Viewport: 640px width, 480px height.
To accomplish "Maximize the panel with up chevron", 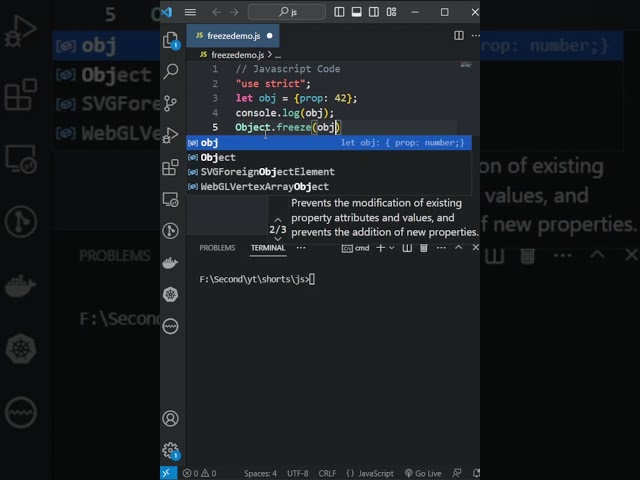I will point(458,247).
